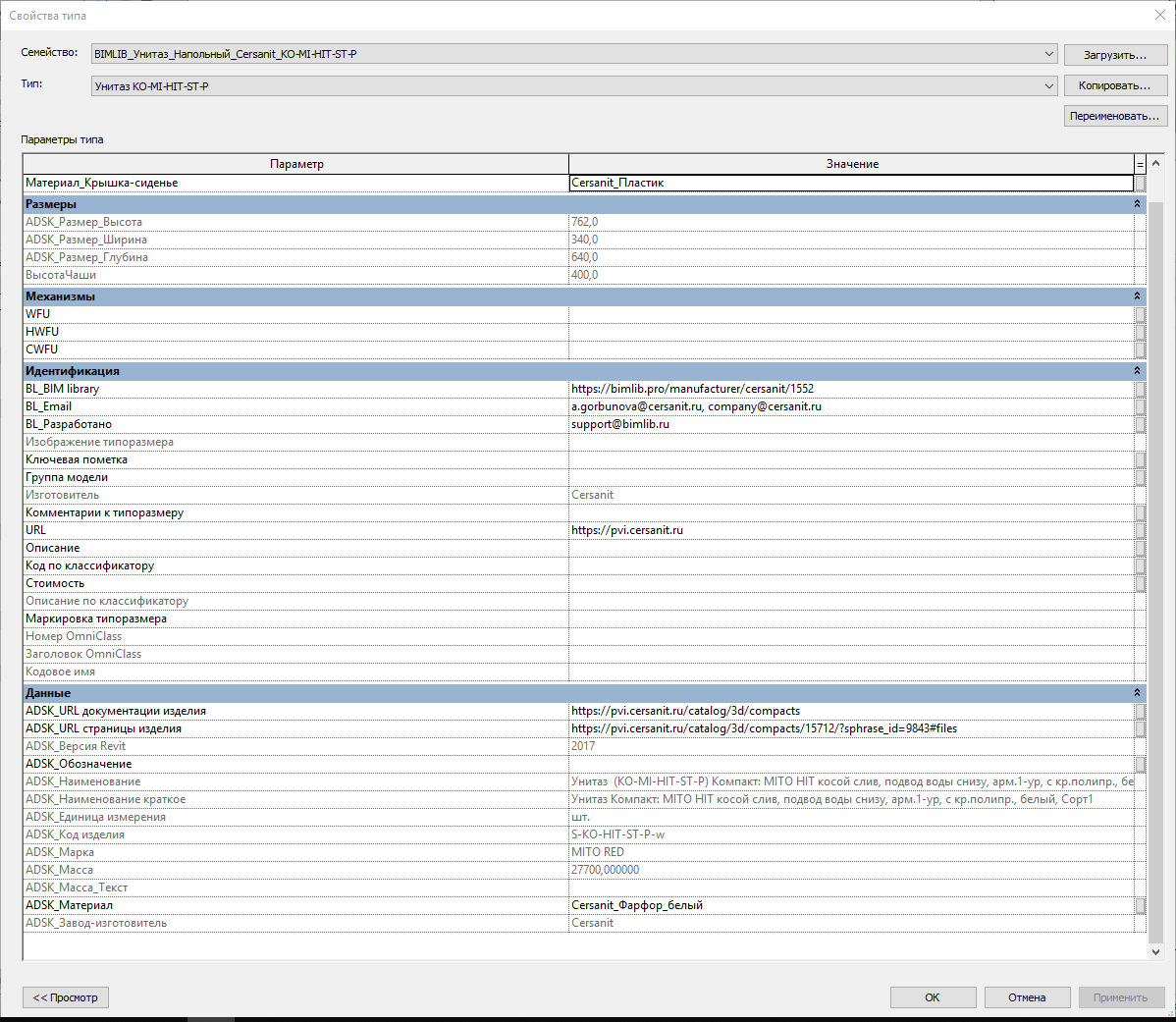Collapse the Размеры parameter group

click(1137, 204)
